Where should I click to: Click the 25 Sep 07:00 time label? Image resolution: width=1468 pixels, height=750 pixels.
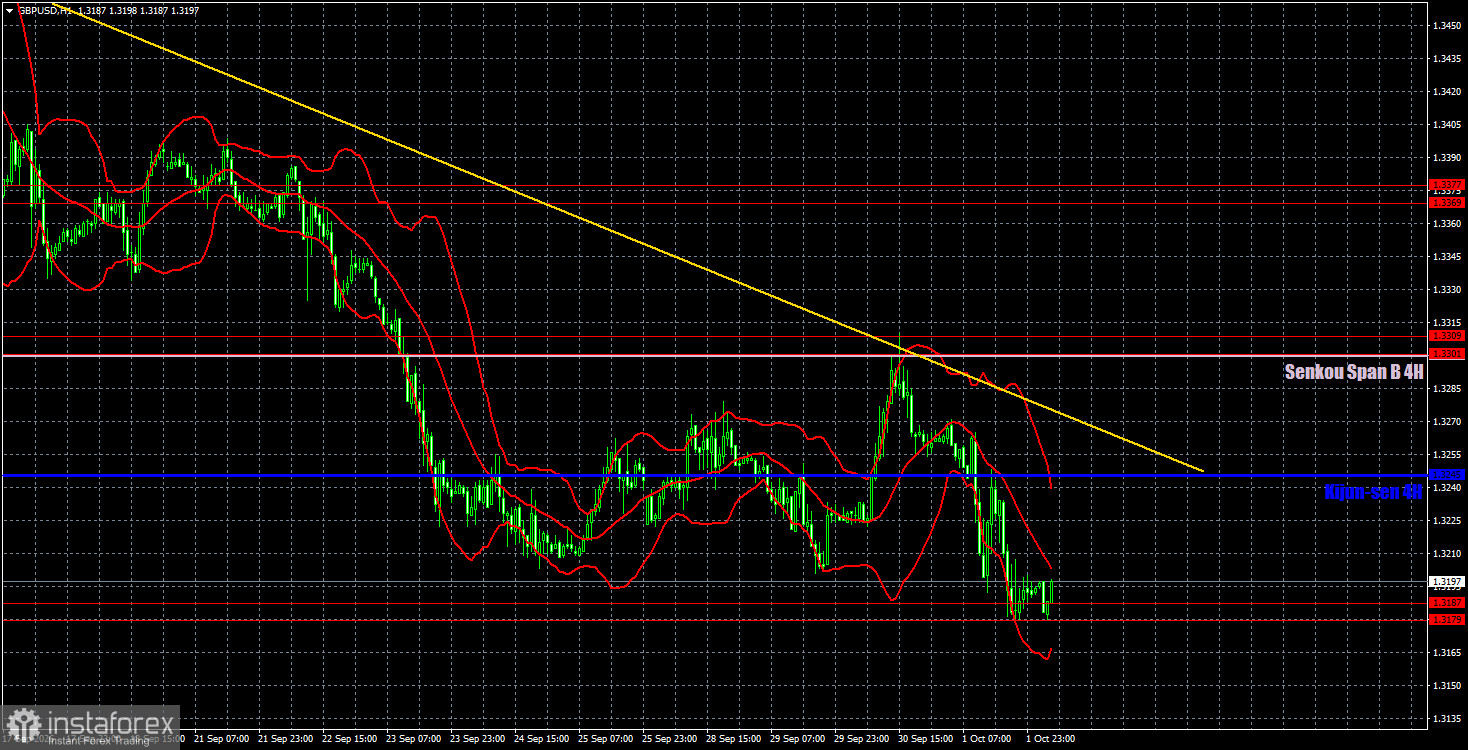pyautogui.click(x=605, y=739)
